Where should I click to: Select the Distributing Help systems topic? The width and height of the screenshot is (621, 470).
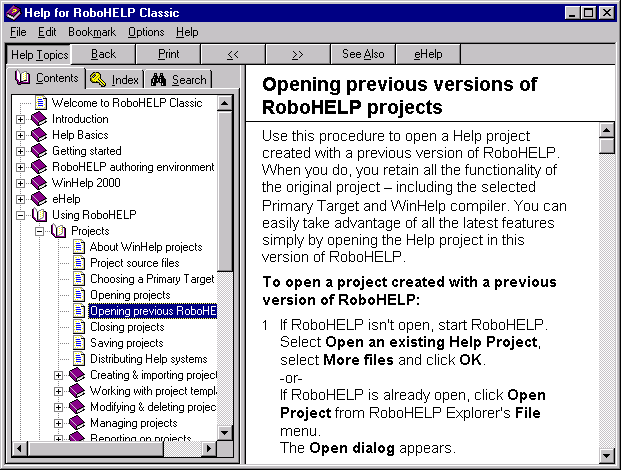(x=148, y=359)
